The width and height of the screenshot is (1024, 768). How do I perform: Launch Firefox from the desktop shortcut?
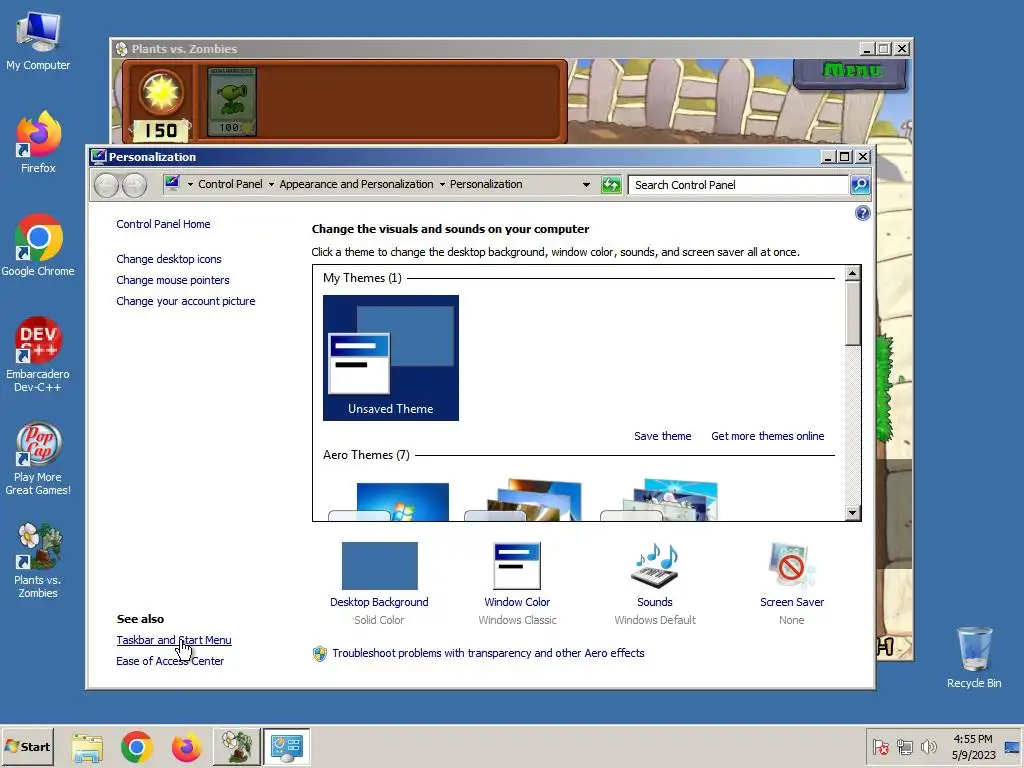(x=38, y=142)
